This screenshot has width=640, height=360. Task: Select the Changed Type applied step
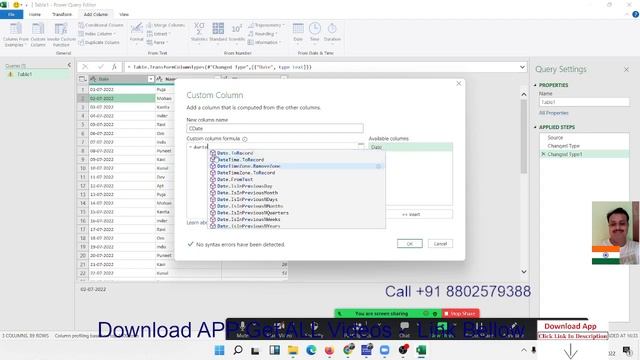(564, 146)
